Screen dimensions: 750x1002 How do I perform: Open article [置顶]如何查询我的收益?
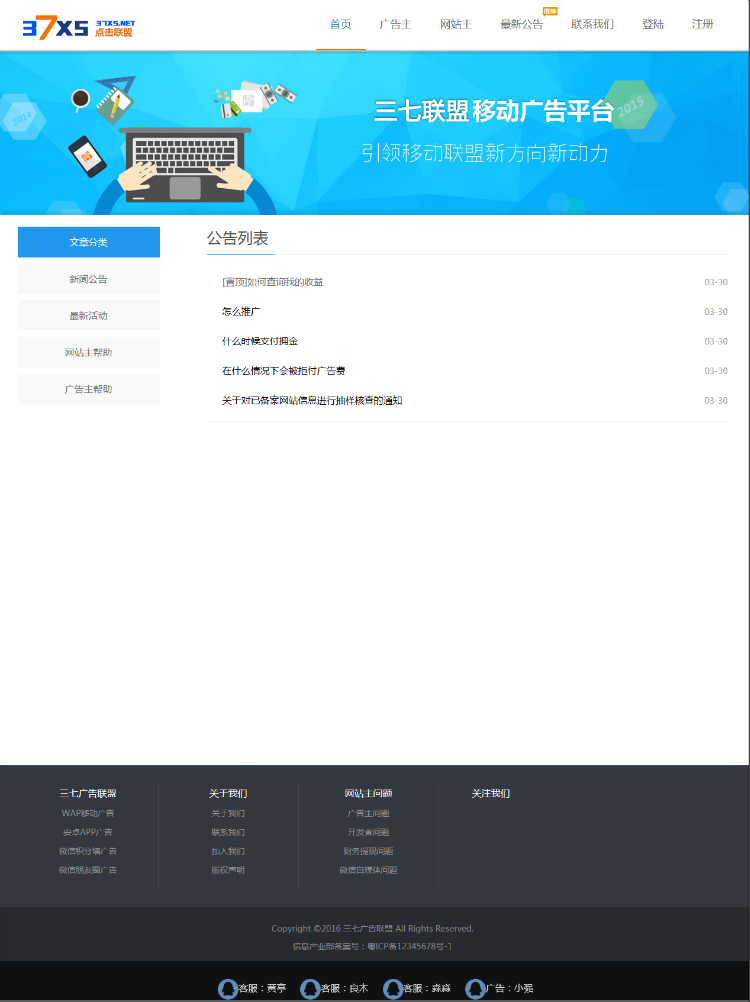273,282
